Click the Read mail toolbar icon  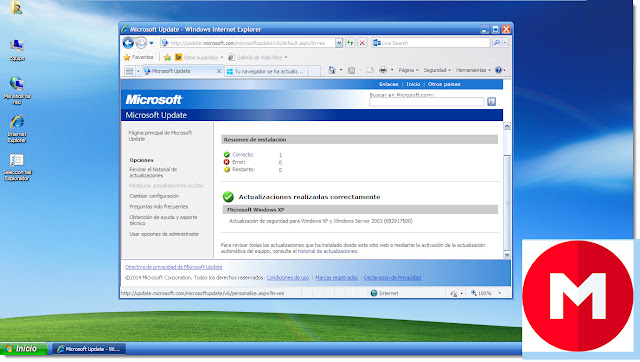(x=370, y=70)
